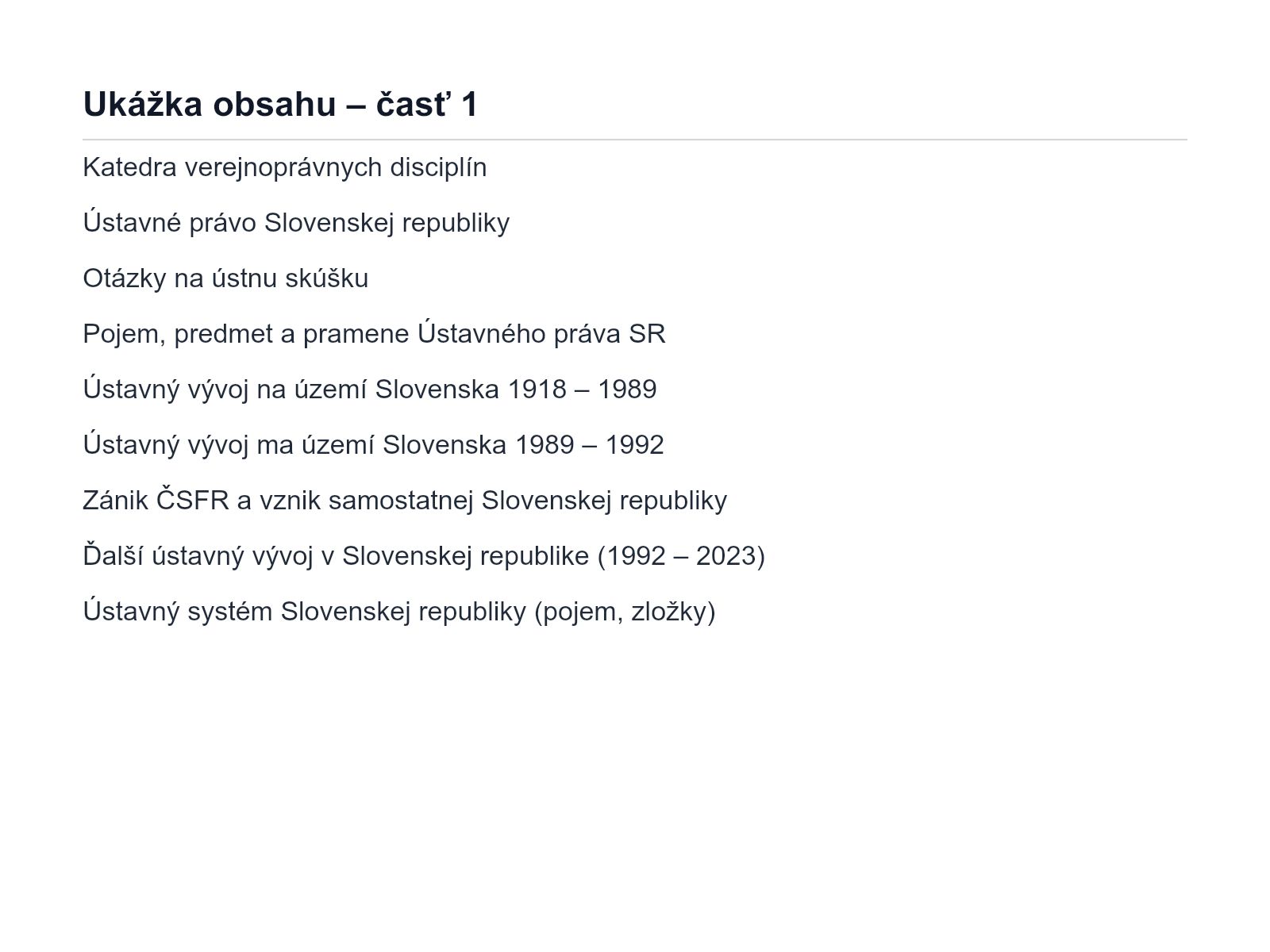Click Zánik ČSFR a vznik samostatnej Slovenskej republiky
Viewport: 1270px width, 952px height.
pos(405,501)
